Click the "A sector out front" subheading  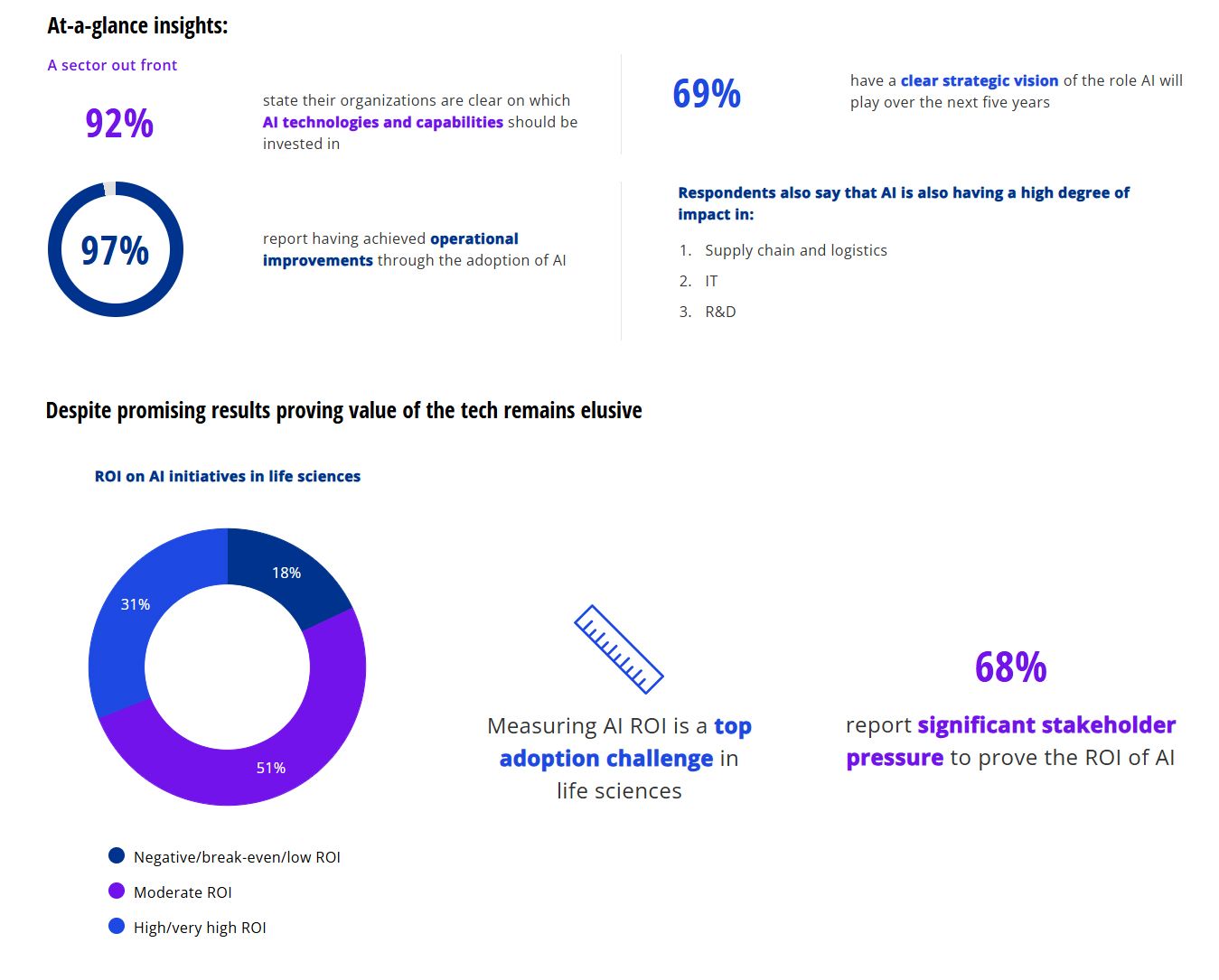[112, 65]
